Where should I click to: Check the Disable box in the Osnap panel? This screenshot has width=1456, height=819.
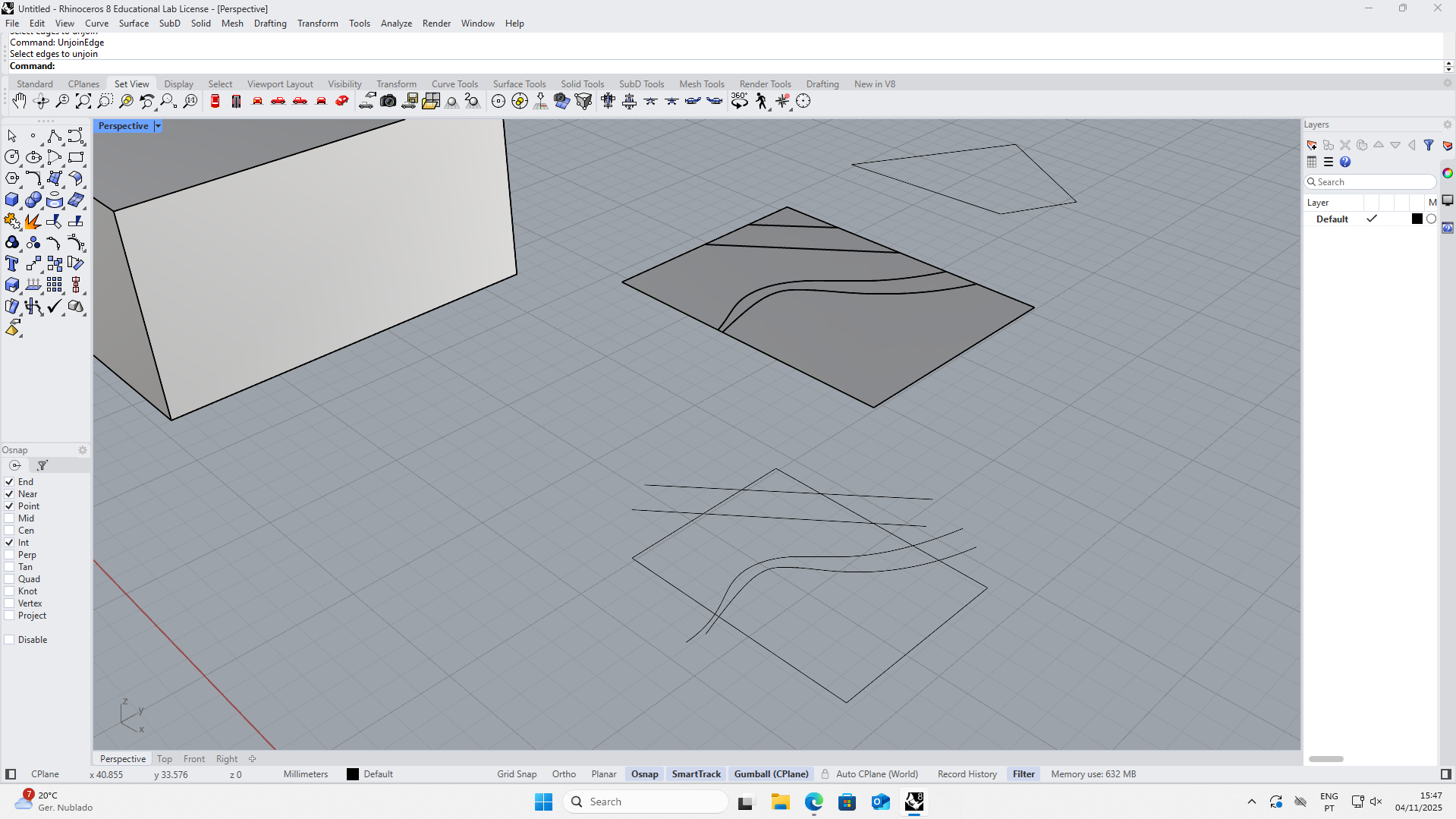tap(8, 640)
